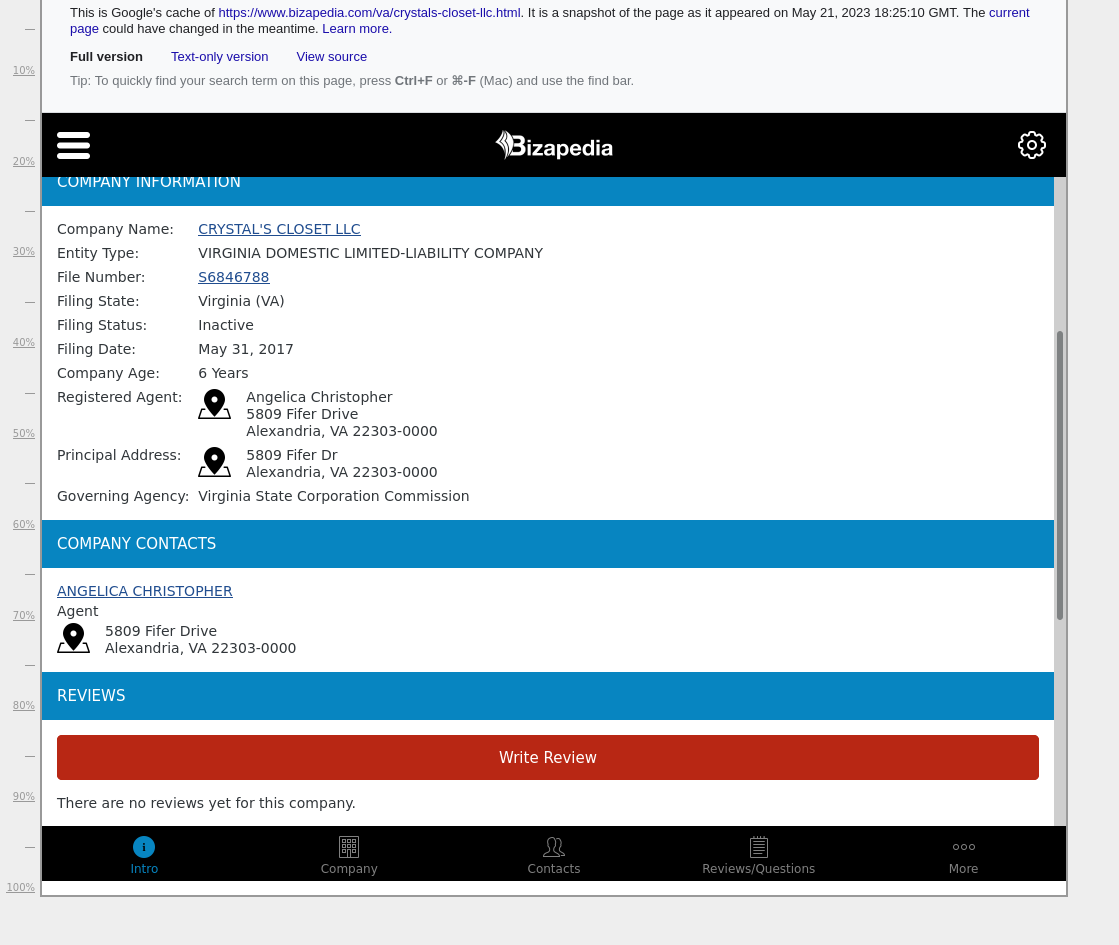Viewport: 1119px width, 945px height.
Task: Open the hamburger menu icon
Action: (x=74, y=146)
